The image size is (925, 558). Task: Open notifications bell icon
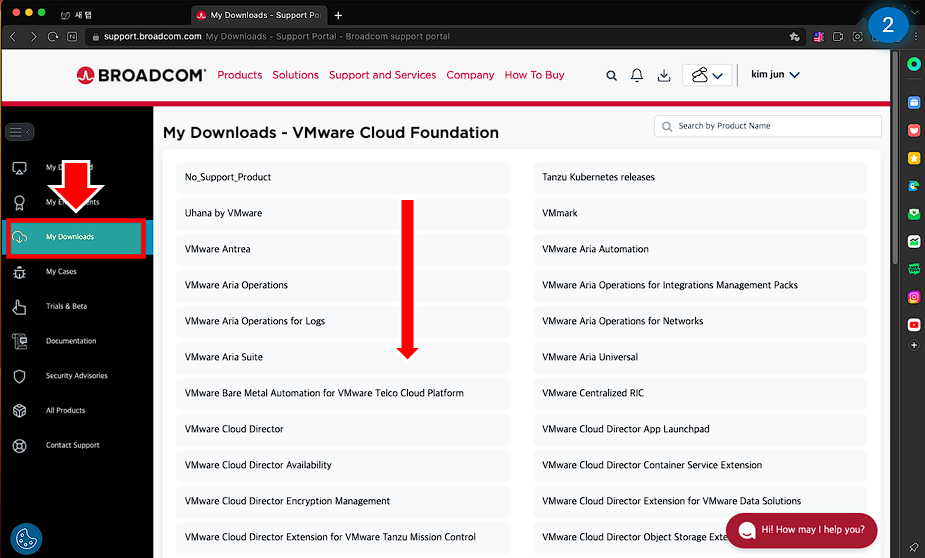[637, 76]
